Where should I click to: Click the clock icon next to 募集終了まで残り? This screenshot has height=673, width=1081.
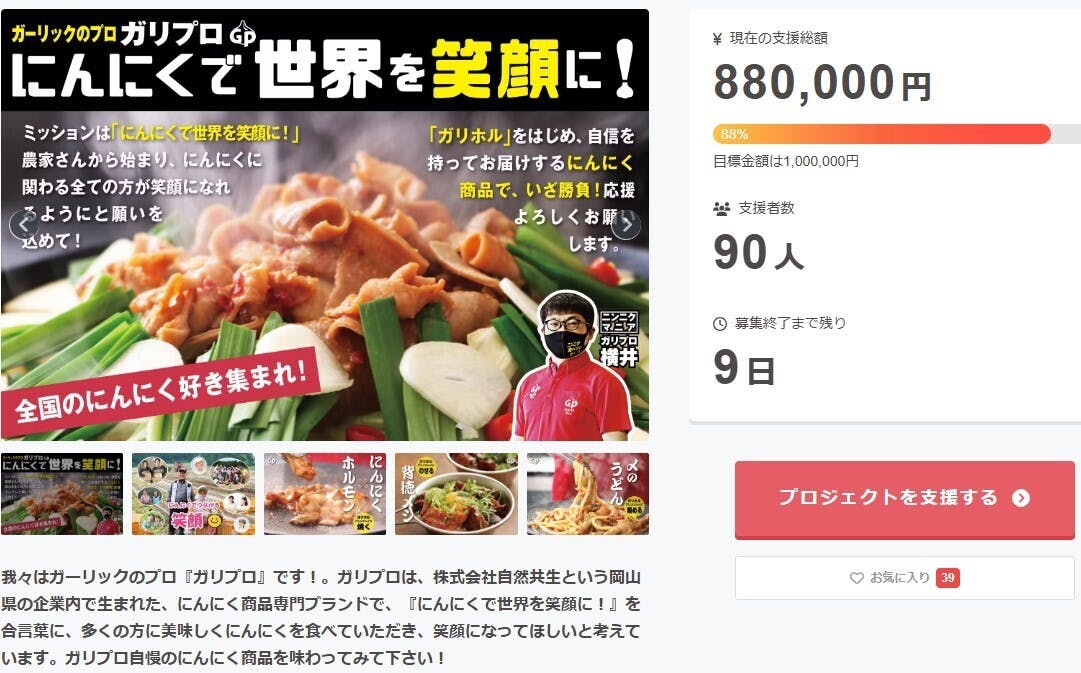720,323
